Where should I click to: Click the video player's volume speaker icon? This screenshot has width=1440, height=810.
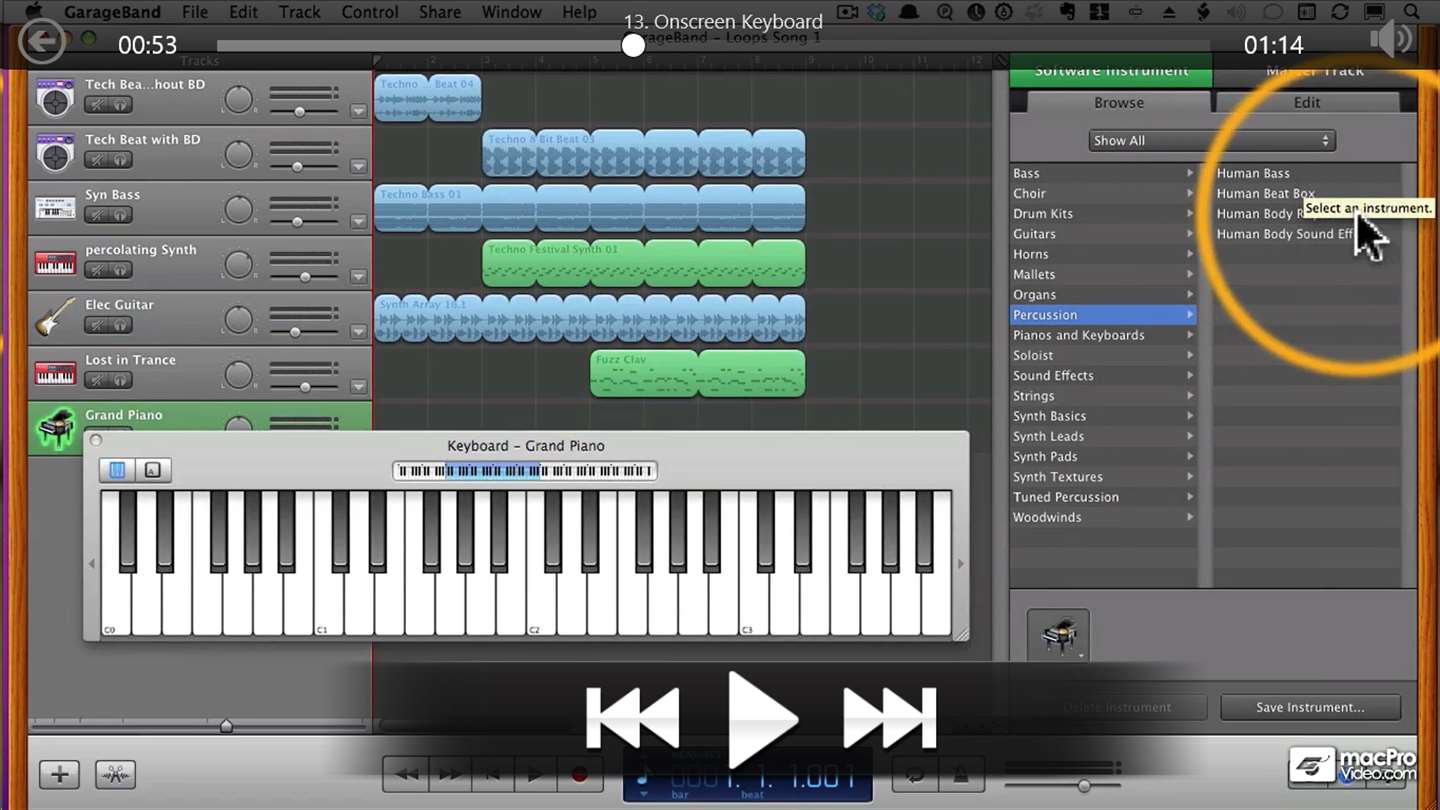(1391, 41)
